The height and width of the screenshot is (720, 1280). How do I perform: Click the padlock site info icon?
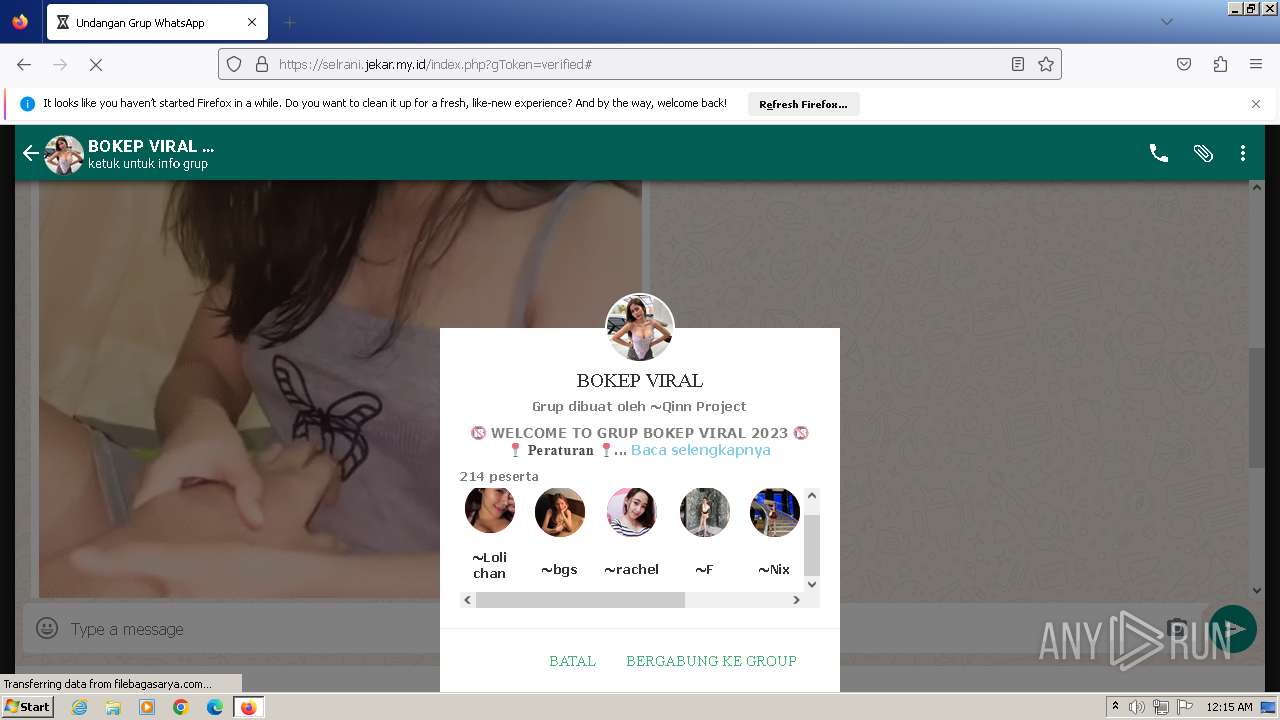(x=262, y=64)
